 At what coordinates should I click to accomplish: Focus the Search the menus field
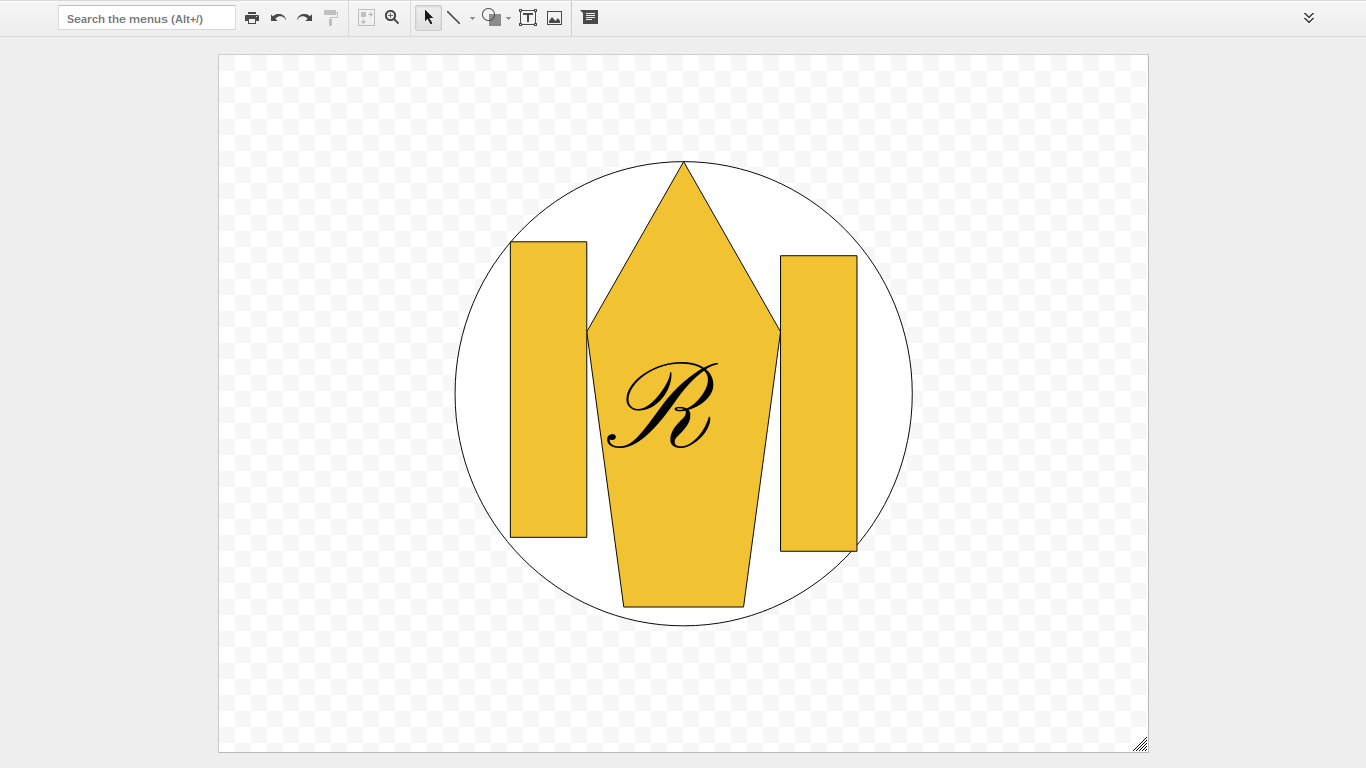147,18
